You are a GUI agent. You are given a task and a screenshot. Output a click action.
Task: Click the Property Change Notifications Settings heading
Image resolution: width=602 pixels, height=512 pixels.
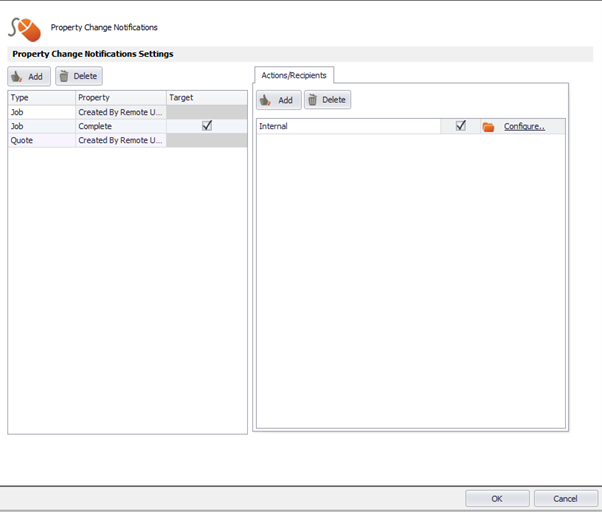tap(93, 54)
